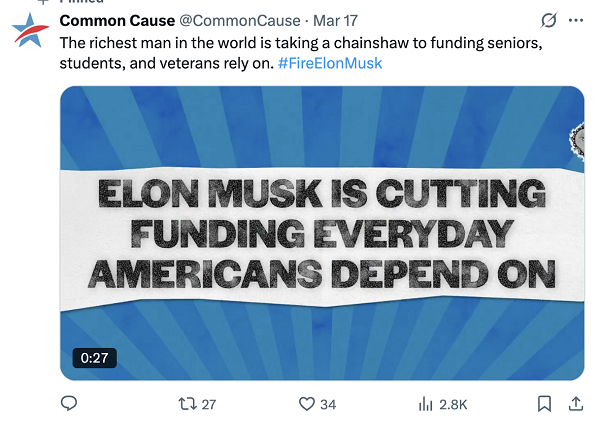Screen dimensions: 600x425
Task: Open the Common Cause display name link
Action: tap(116, 21)
